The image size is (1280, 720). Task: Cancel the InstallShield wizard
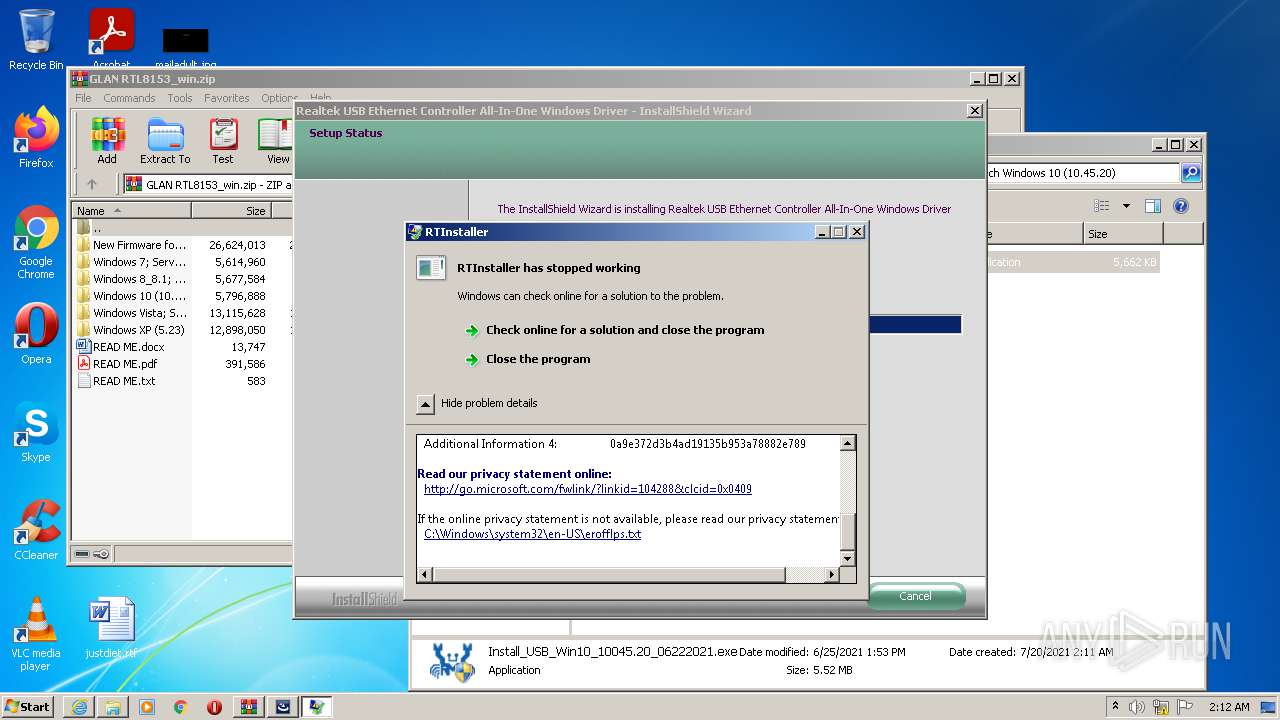pos(915,596)
